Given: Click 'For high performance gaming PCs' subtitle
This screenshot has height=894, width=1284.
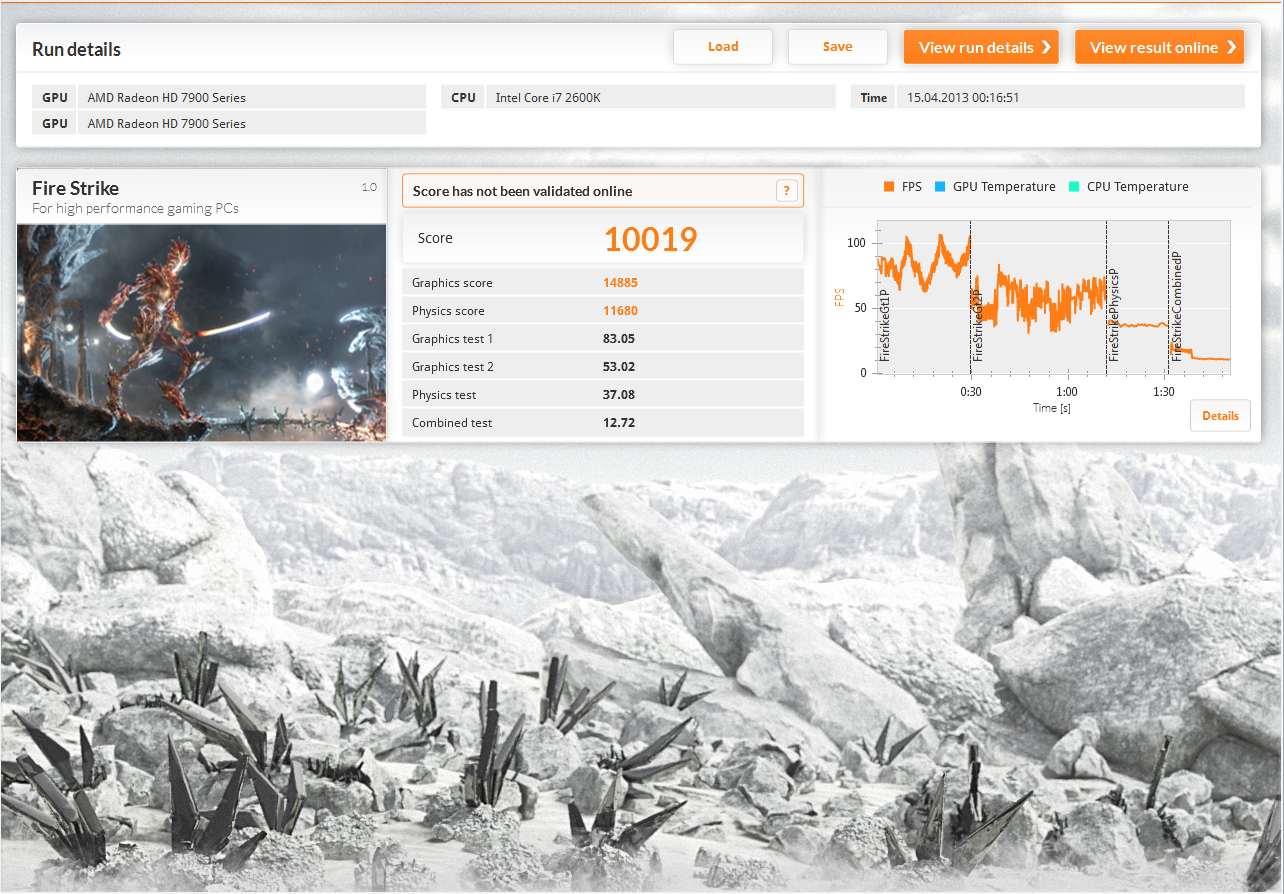Looking at the screenshot, I should pos(135,209).
